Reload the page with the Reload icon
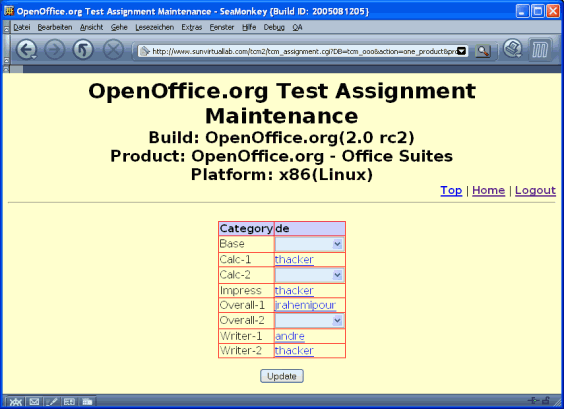 (83, 50)
